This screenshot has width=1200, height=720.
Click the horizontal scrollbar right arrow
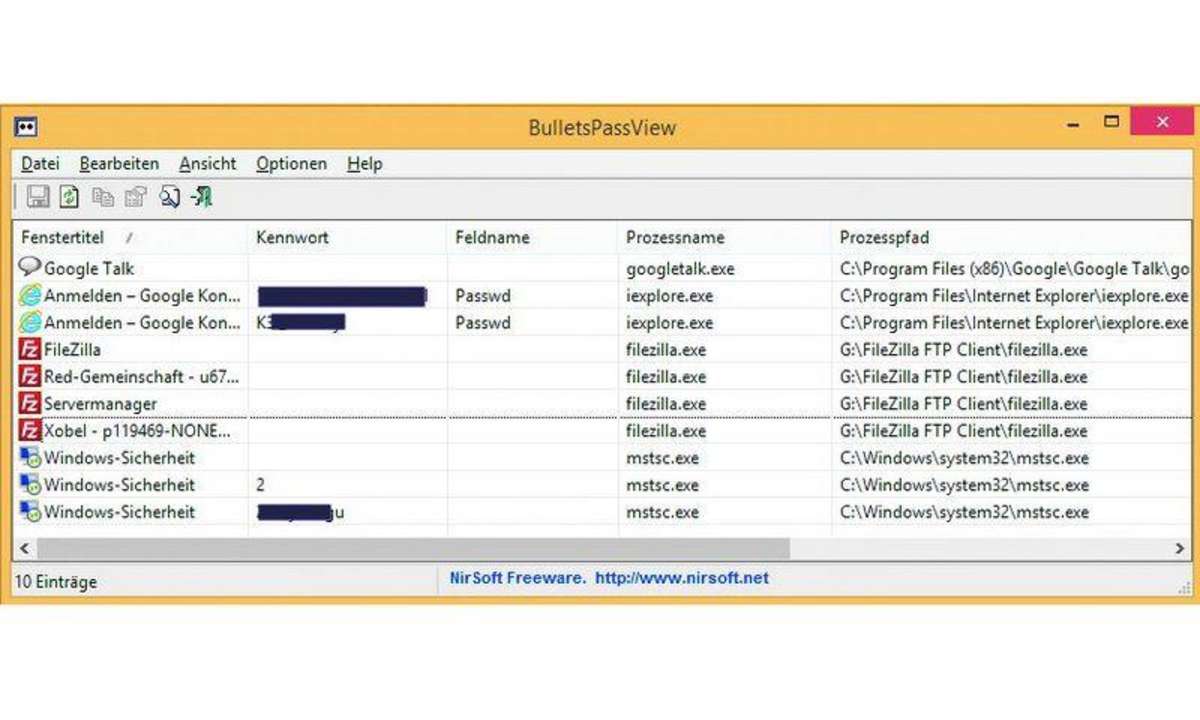1179,548
